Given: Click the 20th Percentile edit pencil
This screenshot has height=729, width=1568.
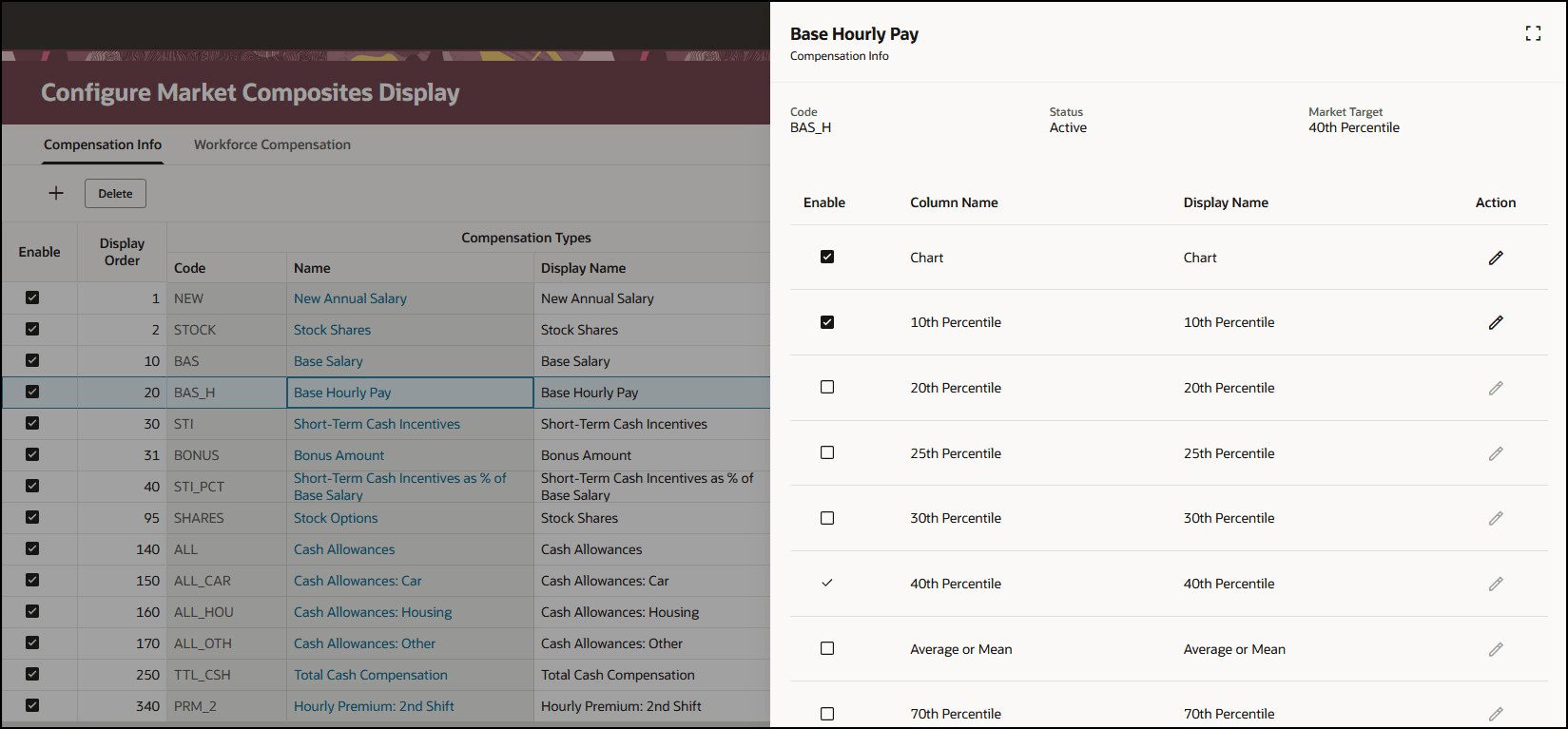Looking at the screenshot, I should click(1496, 388).
